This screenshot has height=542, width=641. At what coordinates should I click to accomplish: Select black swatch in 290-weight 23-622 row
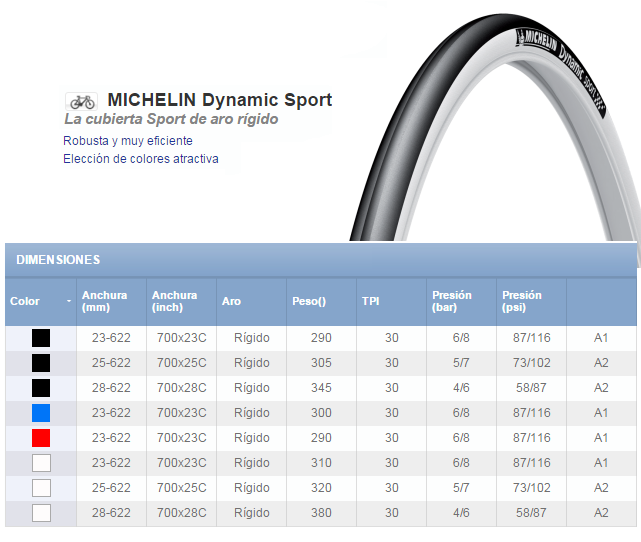(x=41, y=338)
